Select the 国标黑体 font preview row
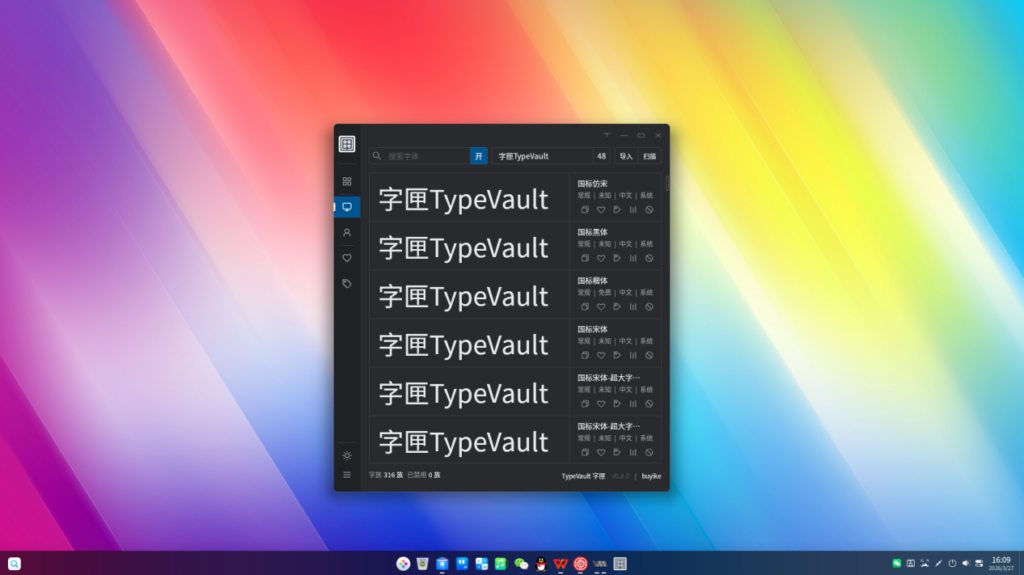The height and width of the screenshot is (575, 1024). [469, 246]
